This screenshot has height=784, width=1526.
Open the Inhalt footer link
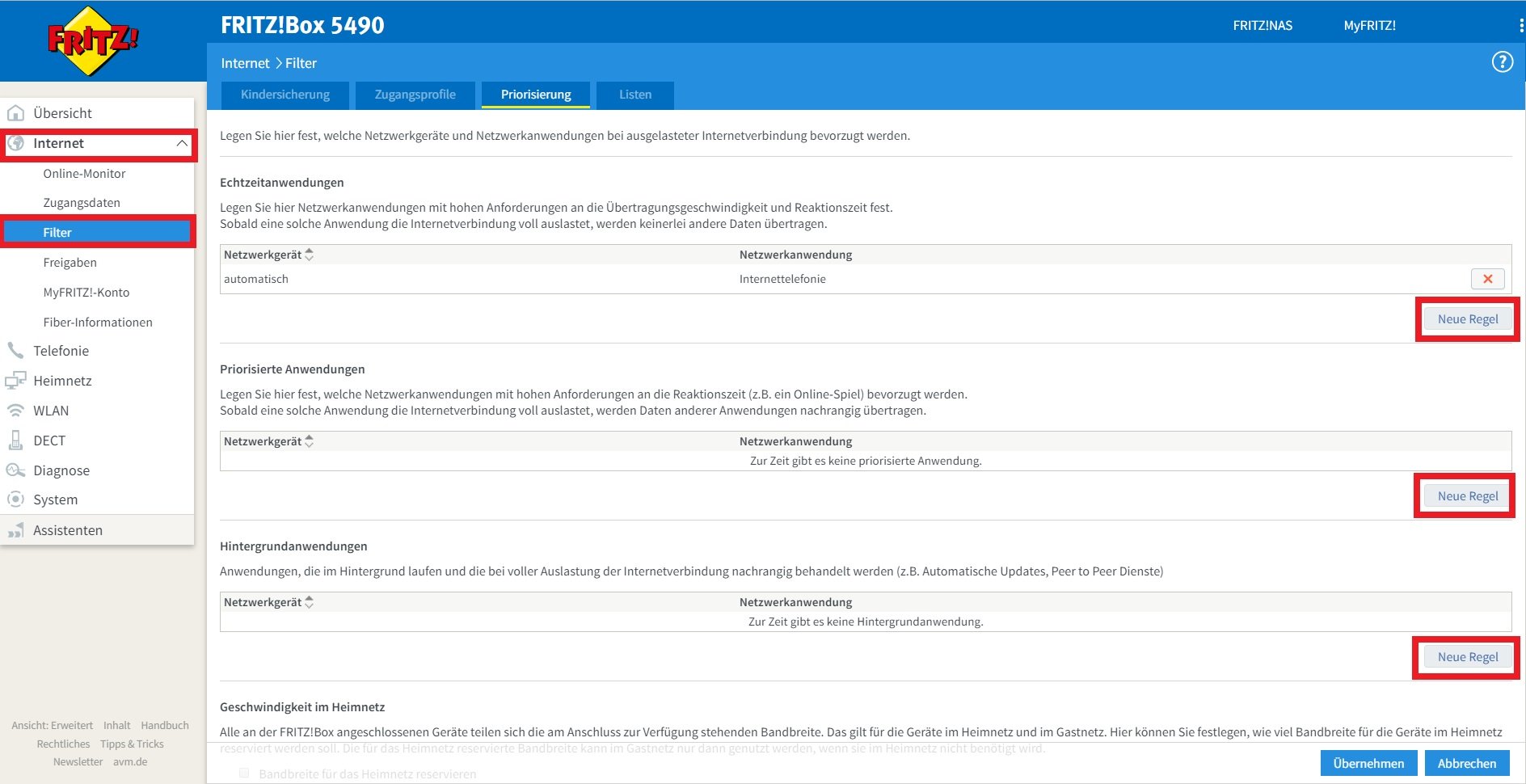(x=117, y=726)
